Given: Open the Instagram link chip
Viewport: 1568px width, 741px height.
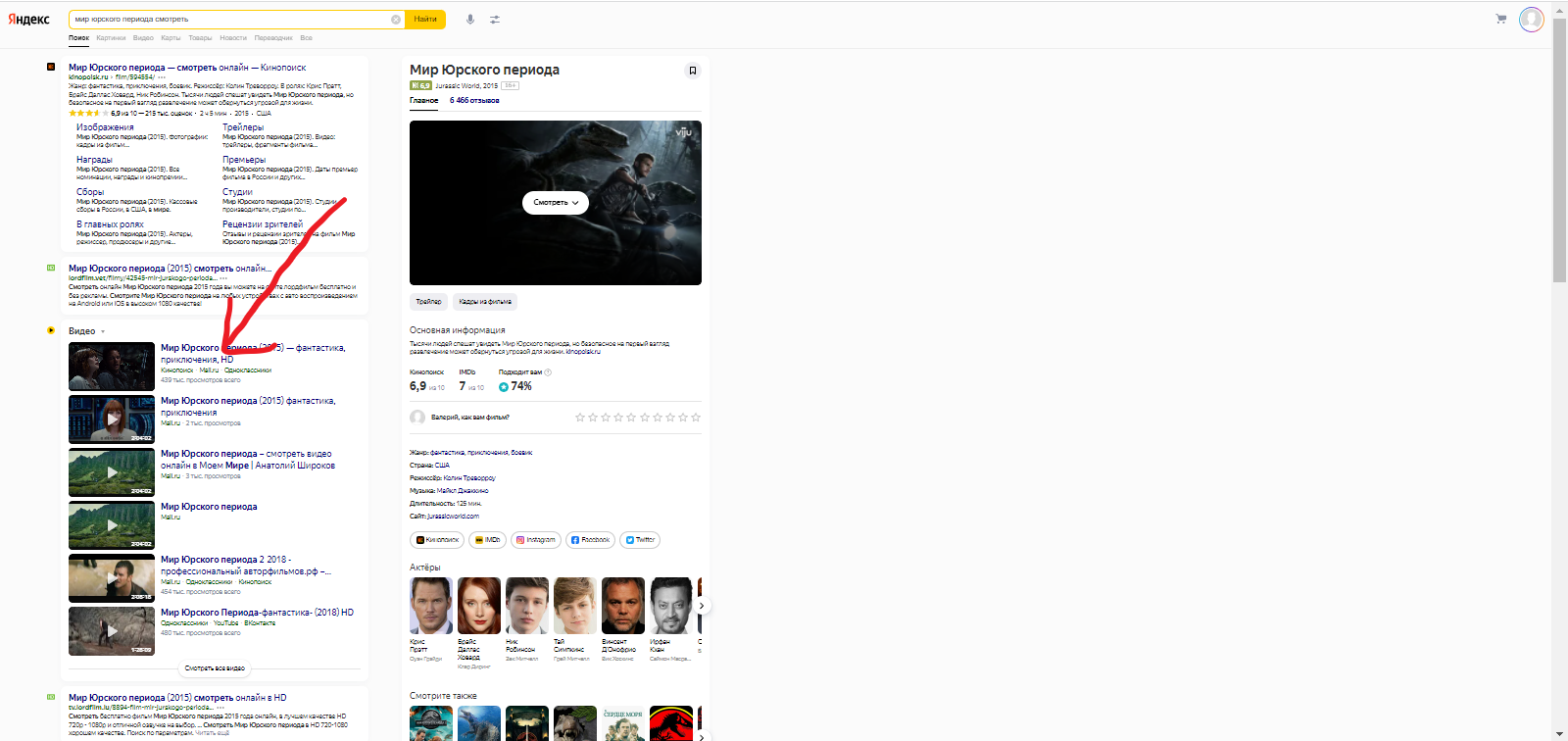Looking at the screenshot, I should click(536, 540).
